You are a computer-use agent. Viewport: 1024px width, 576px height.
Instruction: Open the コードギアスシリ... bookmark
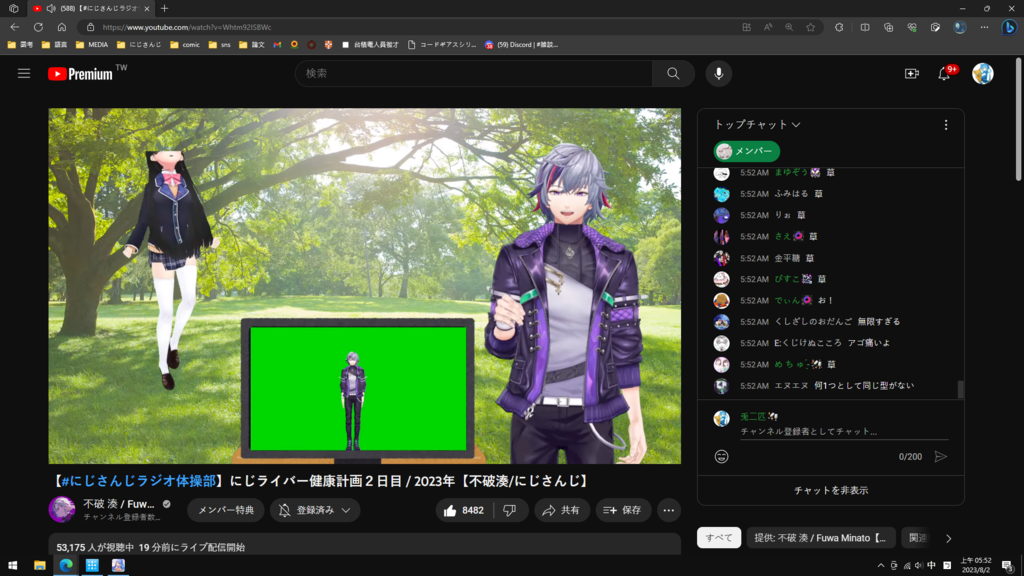pyautogui.click(x=442, y=45)
